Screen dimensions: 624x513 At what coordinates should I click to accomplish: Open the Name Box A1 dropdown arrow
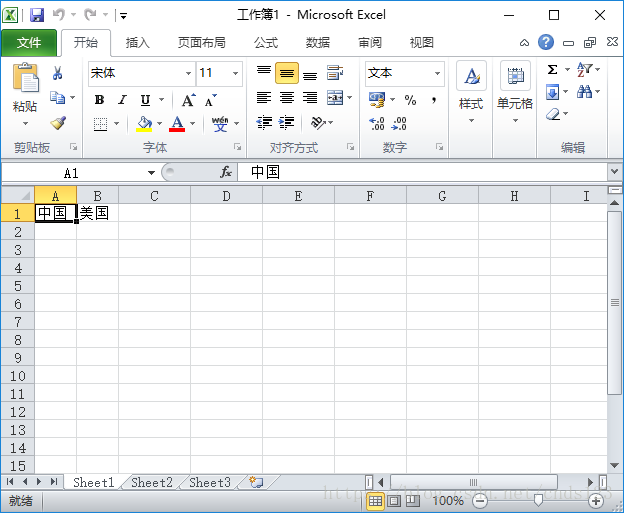click(151, 173)
